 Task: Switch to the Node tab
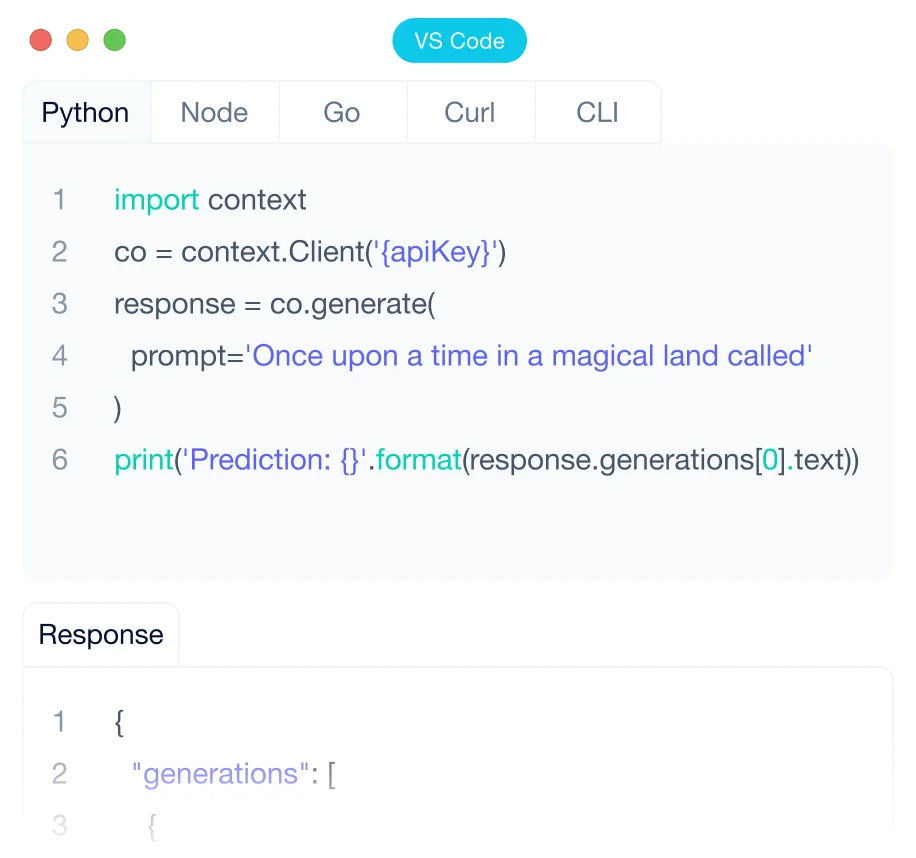(214, 112)
